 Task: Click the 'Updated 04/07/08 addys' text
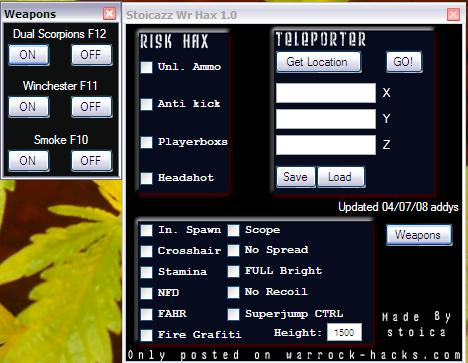398,207
